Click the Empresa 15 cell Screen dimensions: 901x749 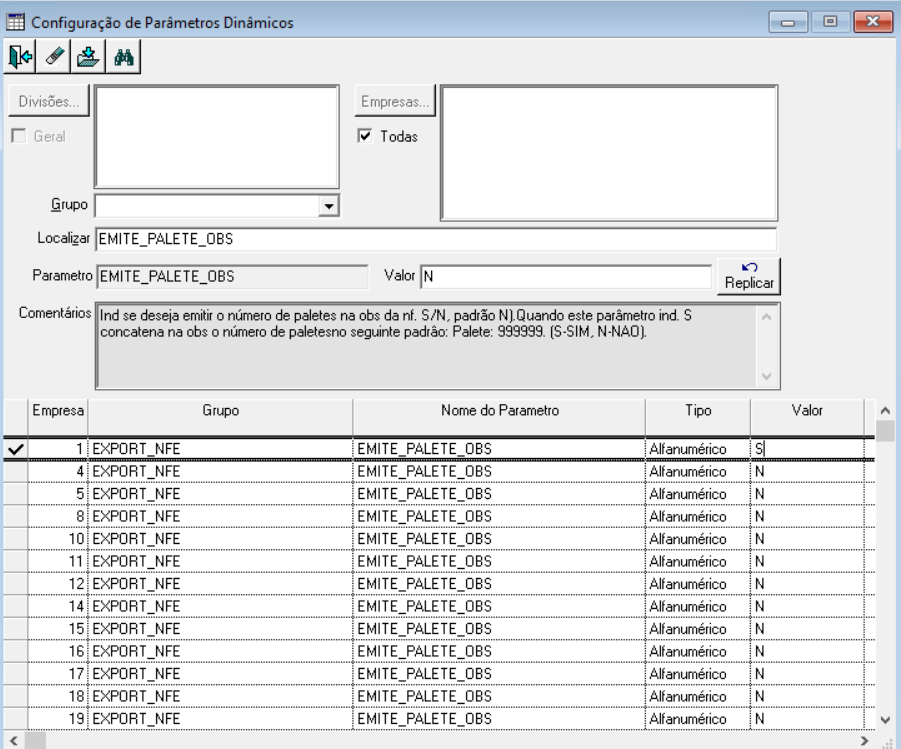click(x=58, y=629)
